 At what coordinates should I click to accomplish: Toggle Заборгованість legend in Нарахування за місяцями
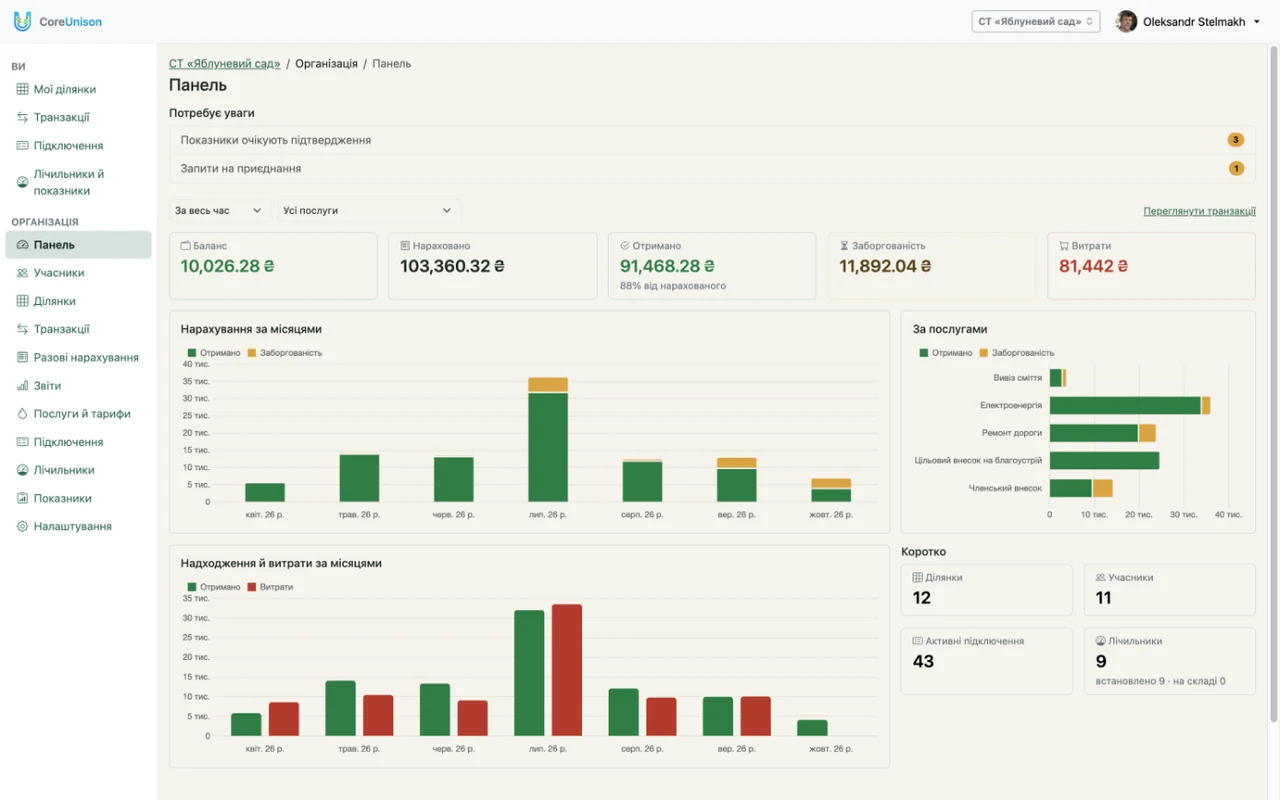pyautogui.click(x=285, y=353)
